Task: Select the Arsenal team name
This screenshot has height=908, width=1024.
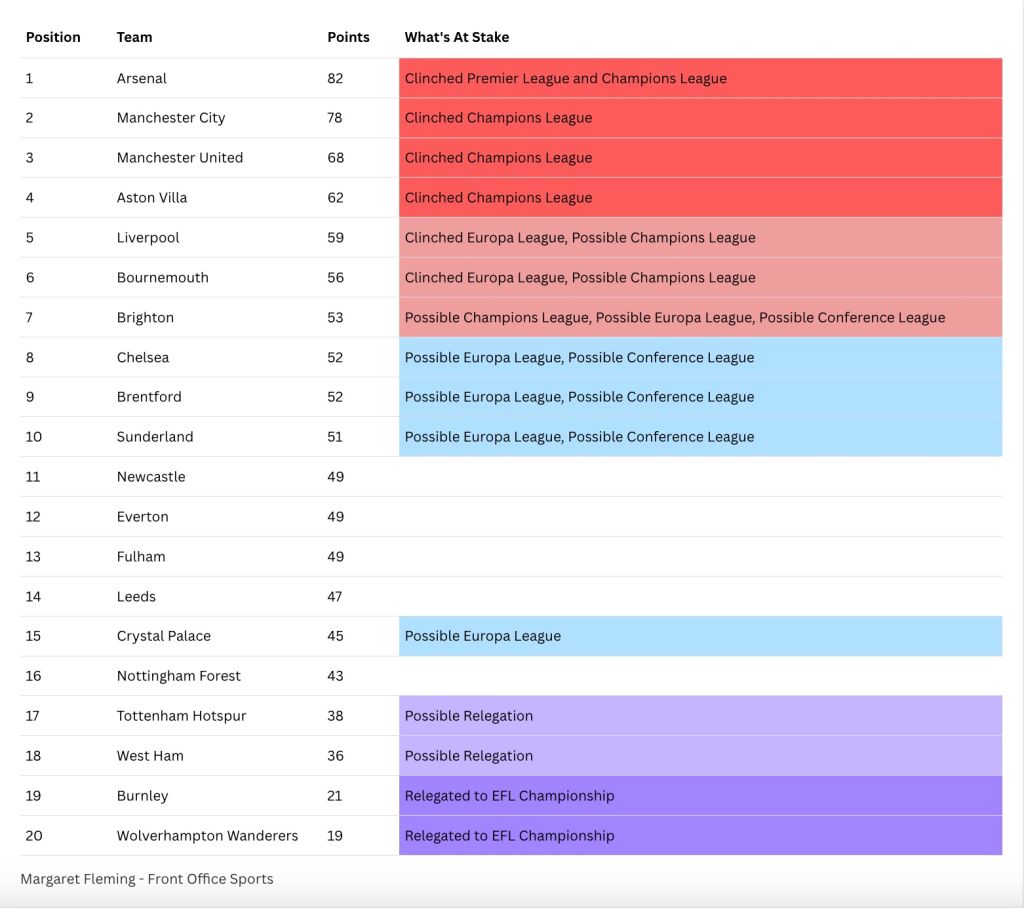Action: (x=142, y=78)
